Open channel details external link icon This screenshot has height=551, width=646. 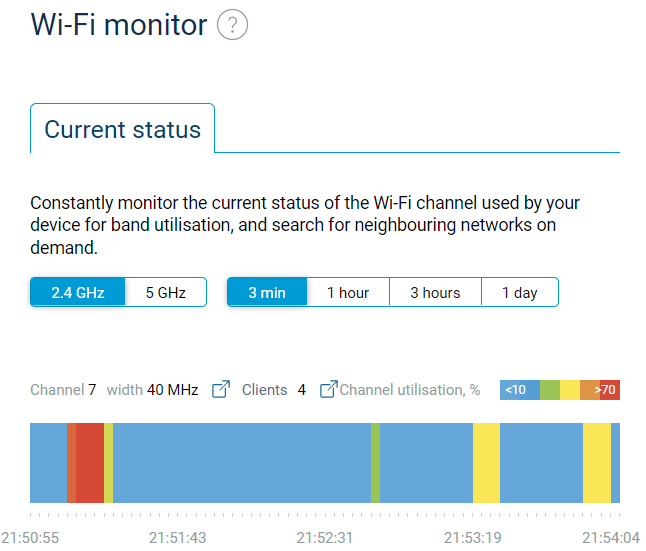point(221,389)
